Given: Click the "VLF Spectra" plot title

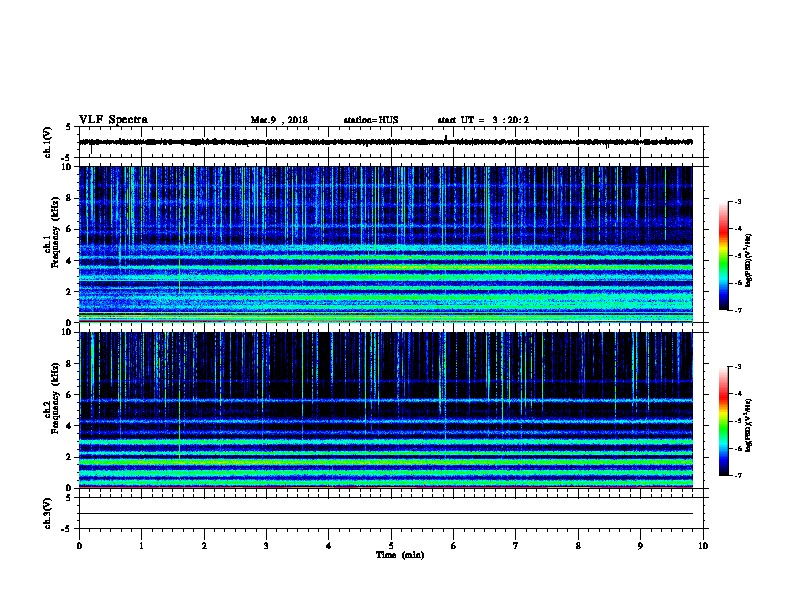Looking at the screenshot, I should point(113,120).
